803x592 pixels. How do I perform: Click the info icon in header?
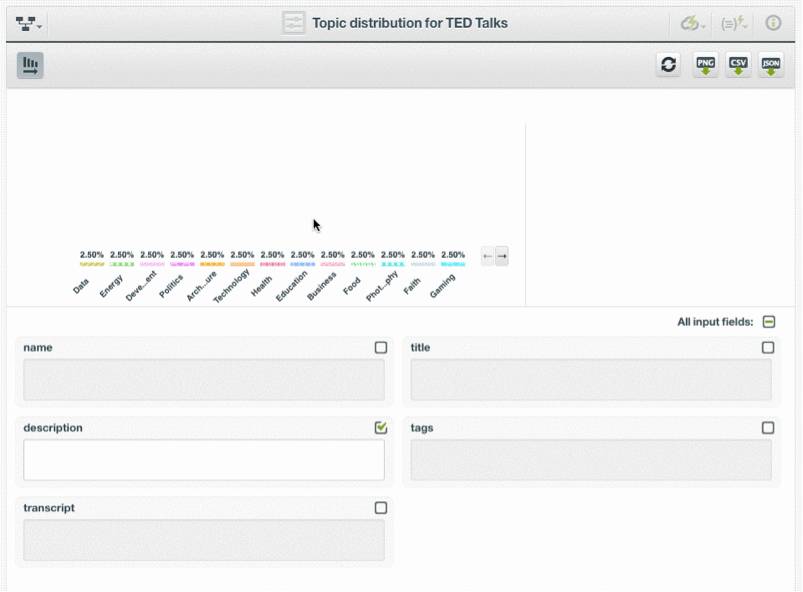(x=773, y=23)
